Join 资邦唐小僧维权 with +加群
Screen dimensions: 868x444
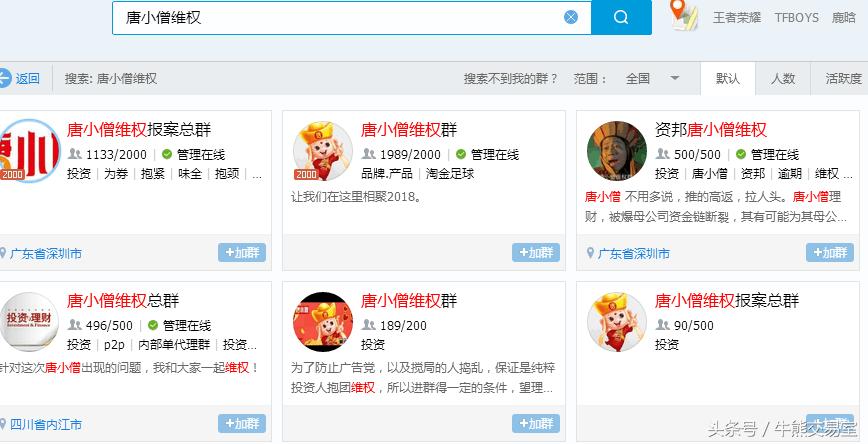pyautogui.click(x=830, y=252)
